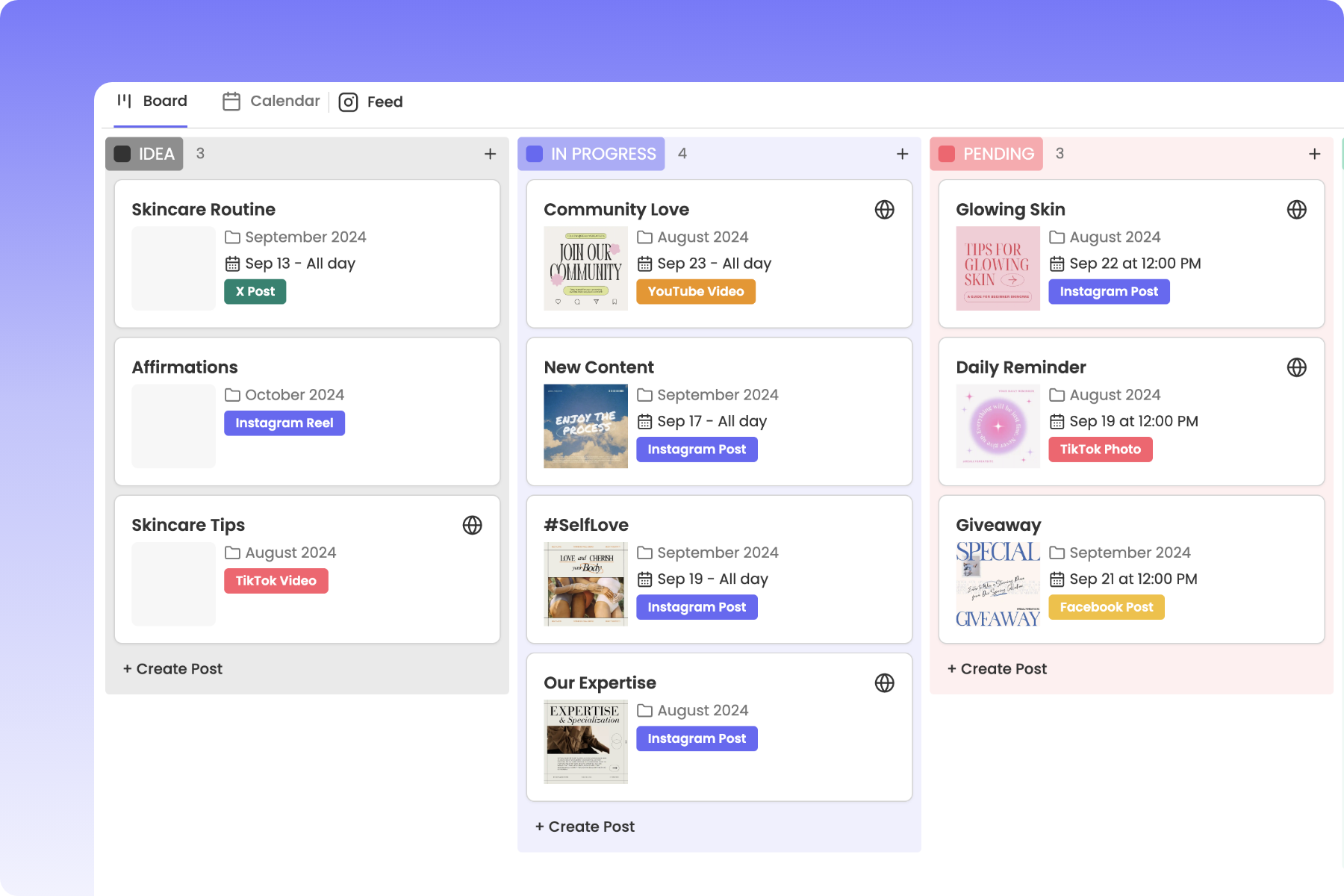Click the plus icon on the IN PROGRESS column
Image resolution: width=1344 pixels, height=896 pixels.
(x=902, y=154)
